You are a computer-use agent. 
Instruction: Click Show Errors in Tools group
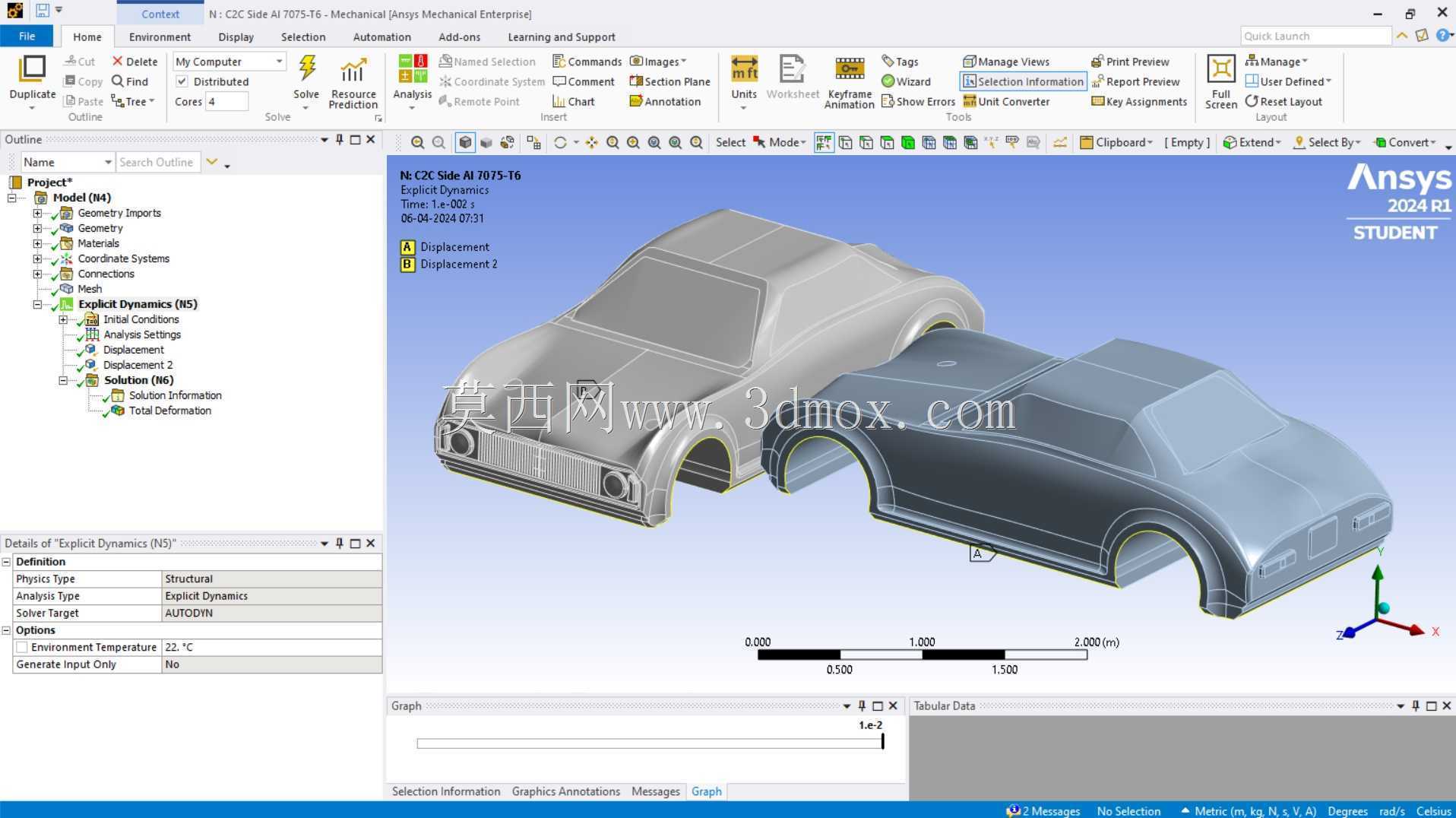tap(918, 101)
